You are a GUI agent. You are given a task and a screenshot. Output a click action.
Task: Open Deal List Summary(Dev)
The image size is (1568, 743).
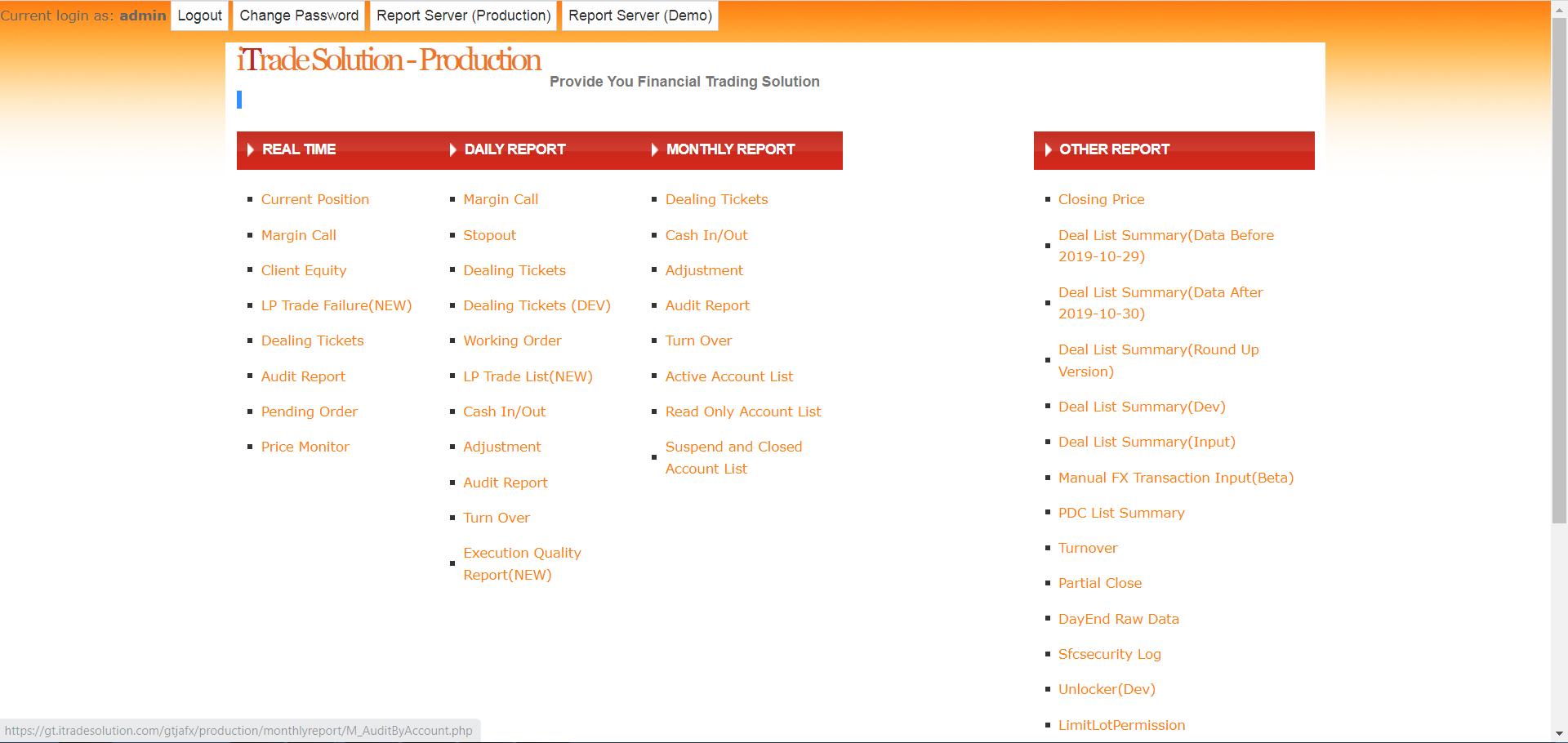tap(1142, 407)
